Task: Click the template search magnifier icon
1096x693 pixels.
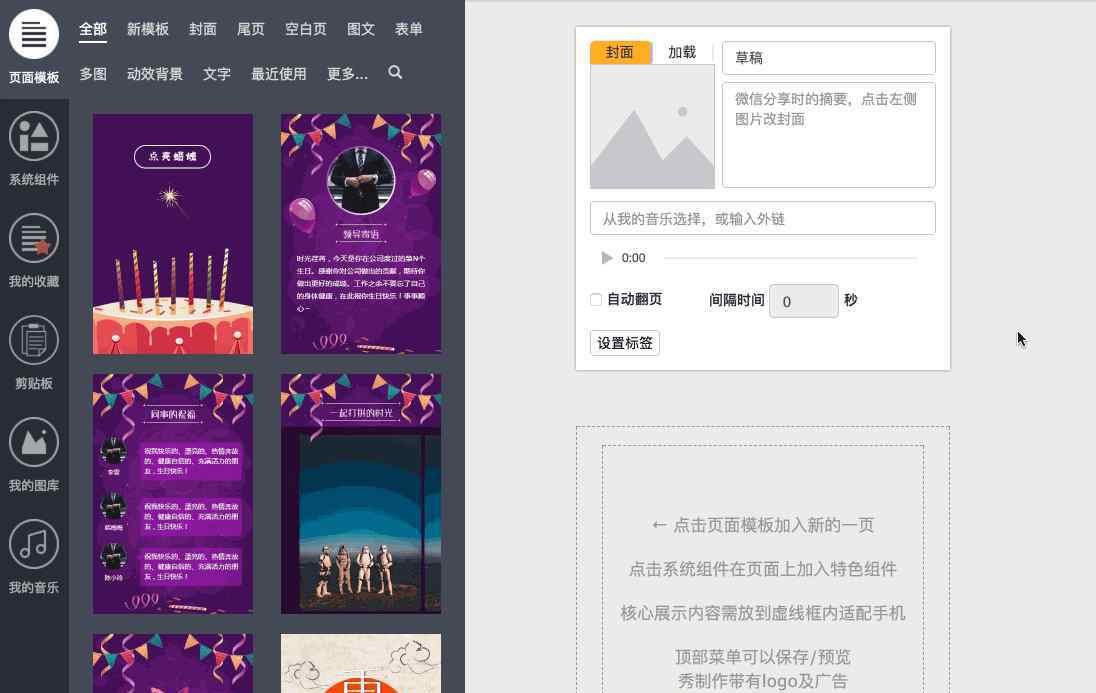Action: coord(395,72)
